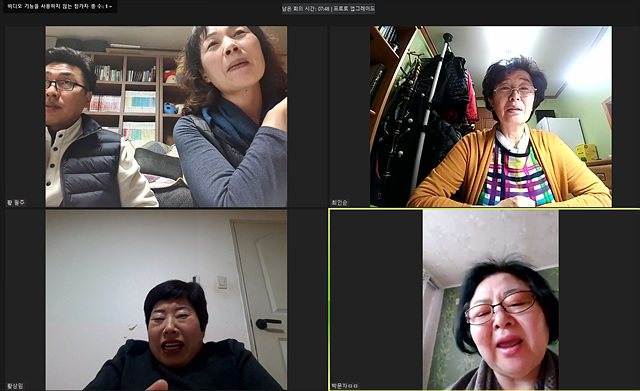Click the remaining meeting time '07:48' text
This screenshot has width=640, height=391.
click(x=324, y=9)
